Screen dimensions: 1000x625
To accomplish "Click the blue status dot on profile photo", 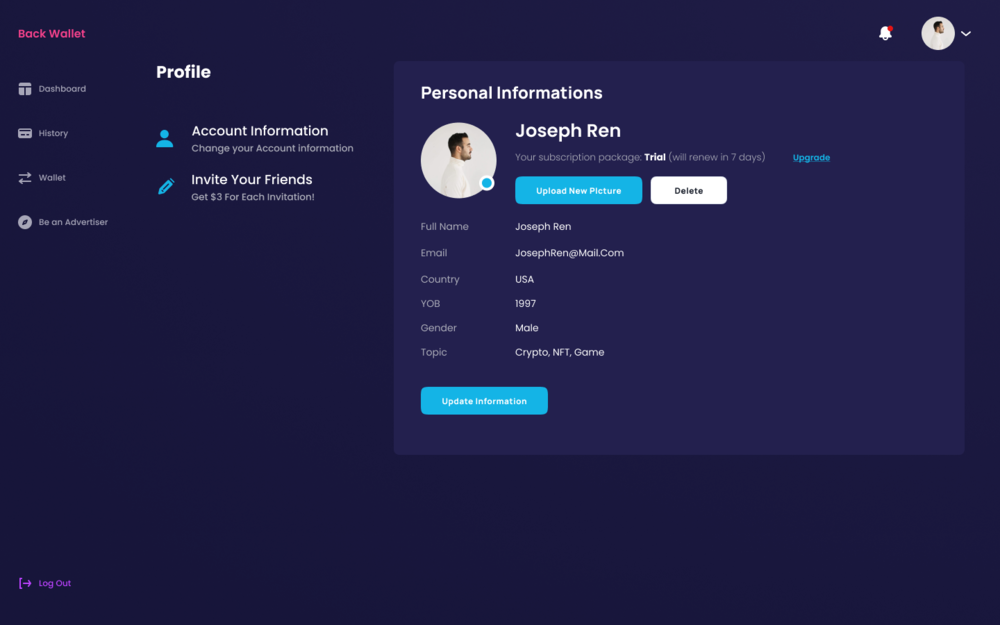I will pos(487,183).
